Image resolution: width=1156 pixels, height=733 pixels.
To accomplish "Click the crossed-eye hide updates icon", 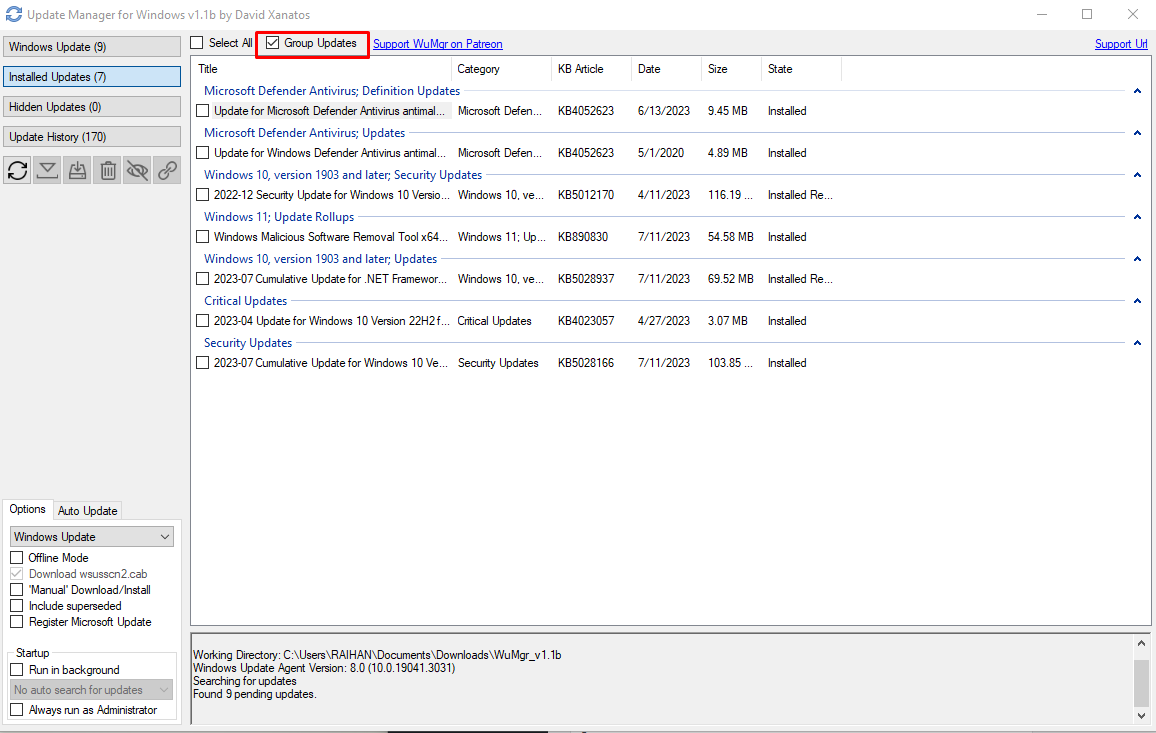I will (138, 170).
